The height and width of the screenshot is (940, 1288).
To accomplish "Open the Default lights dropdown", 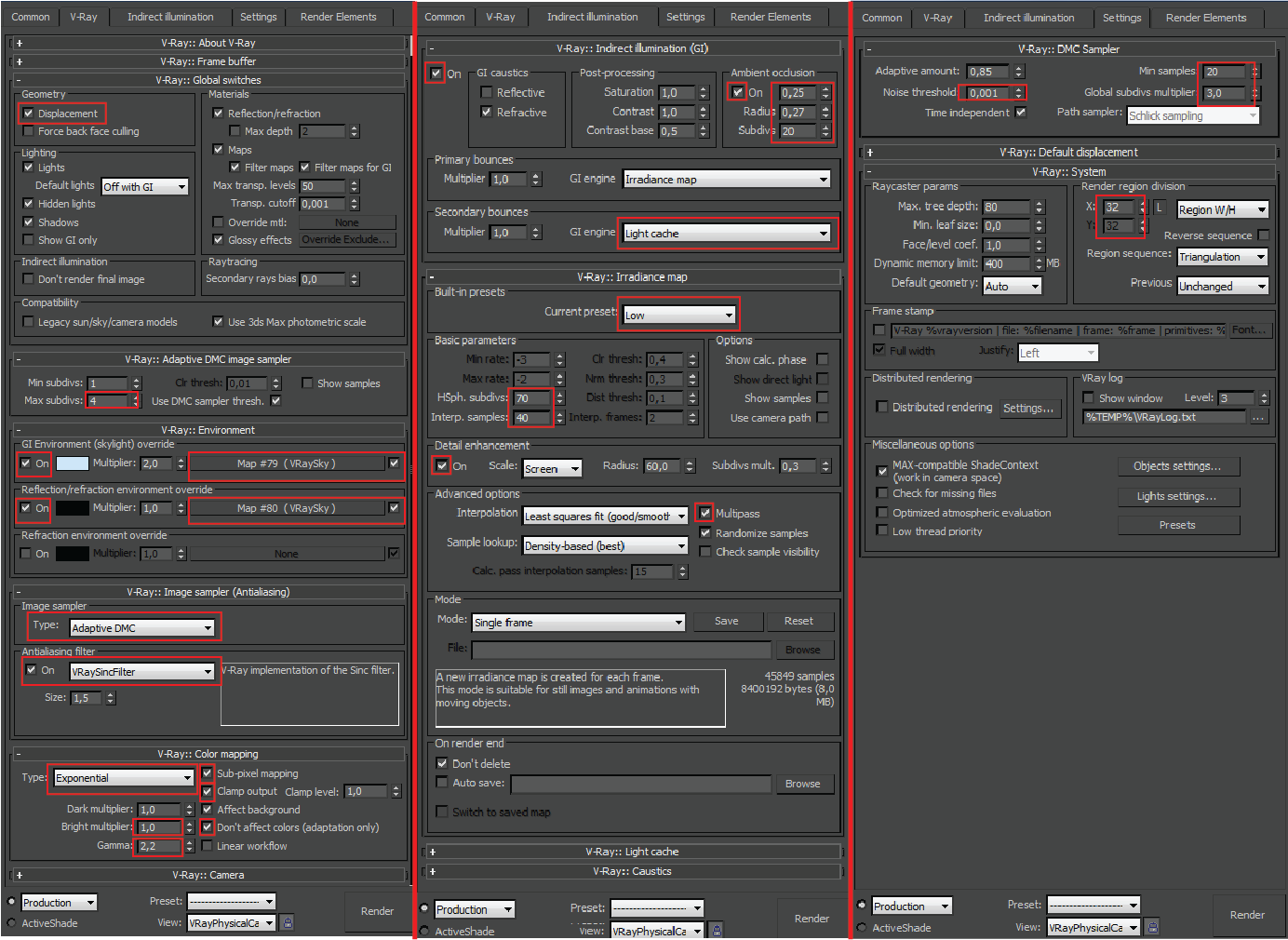I will pyautogui.click(x=144, y=187).
